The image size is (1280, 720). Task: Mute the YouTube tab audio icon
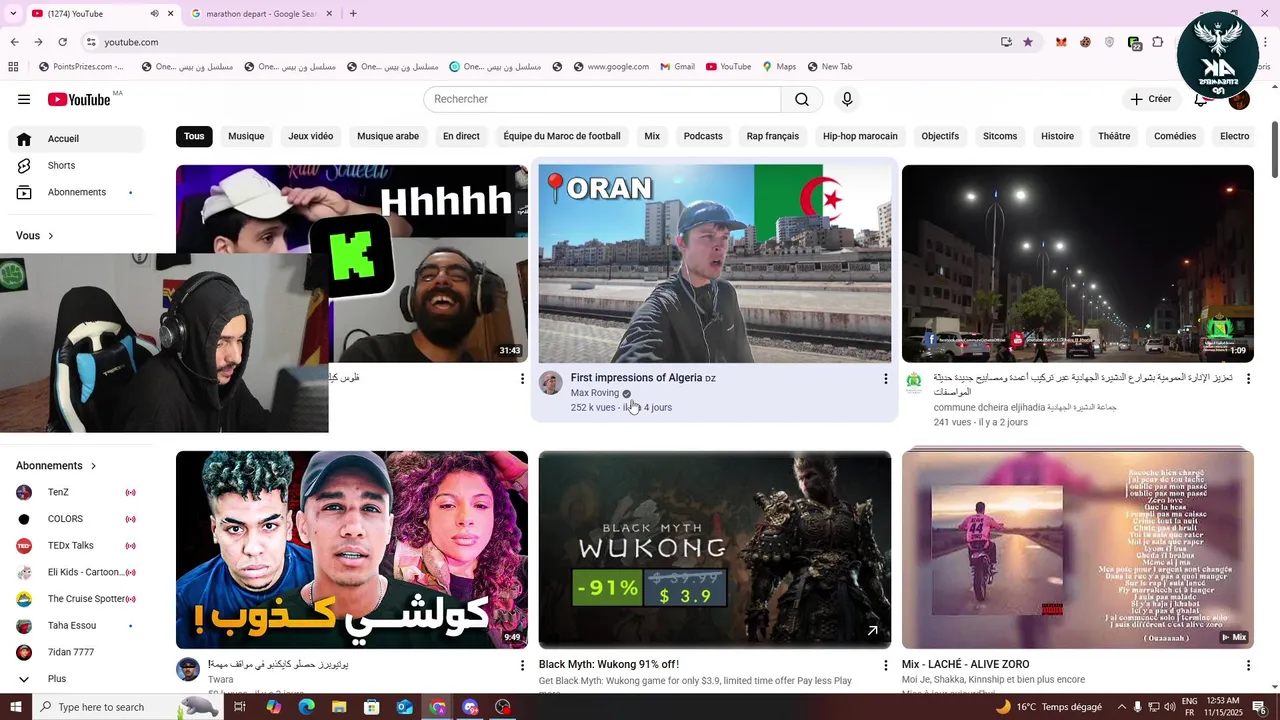[154, 14]
